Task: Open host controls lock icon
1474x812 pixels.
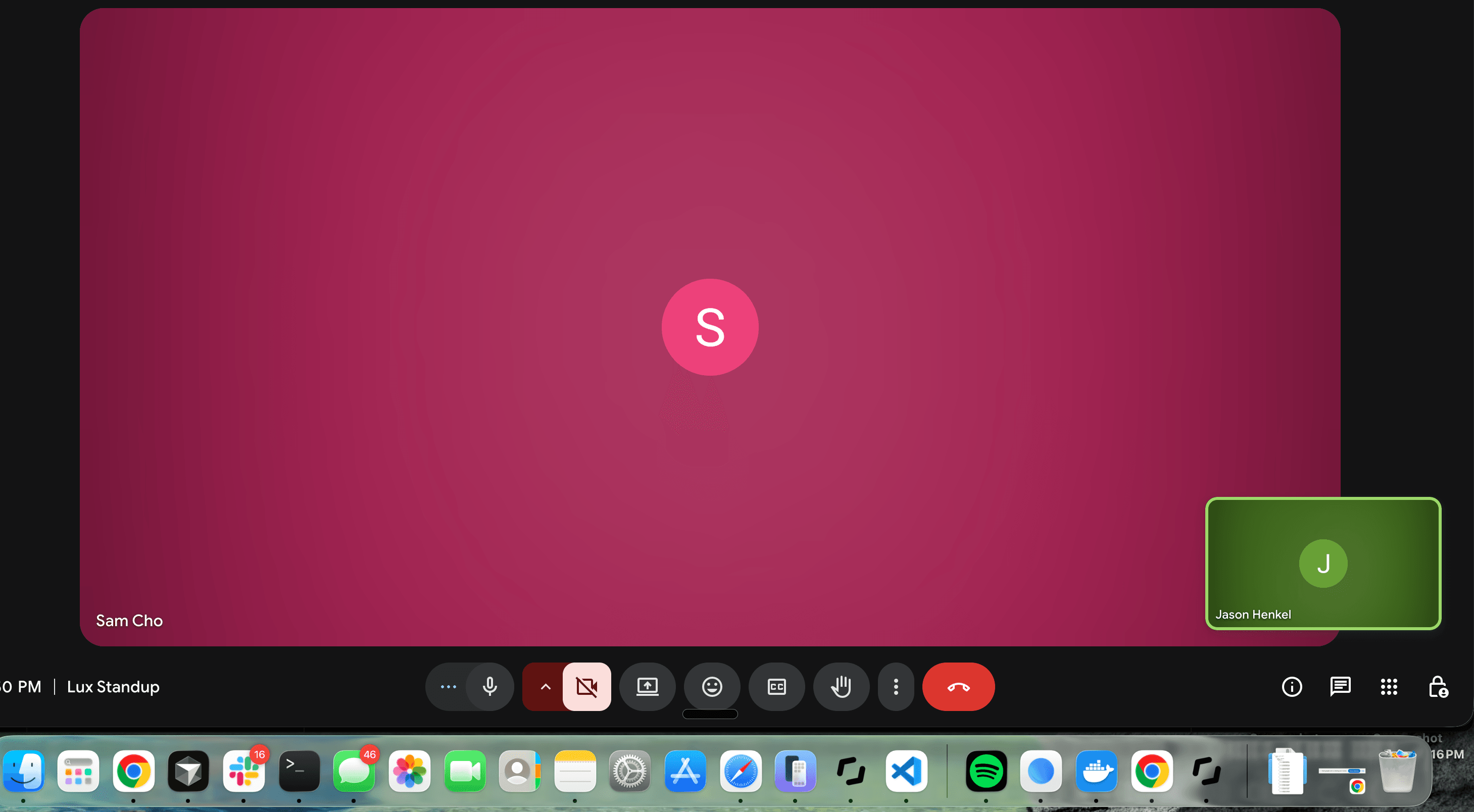Action: (x=1438, y=686)
